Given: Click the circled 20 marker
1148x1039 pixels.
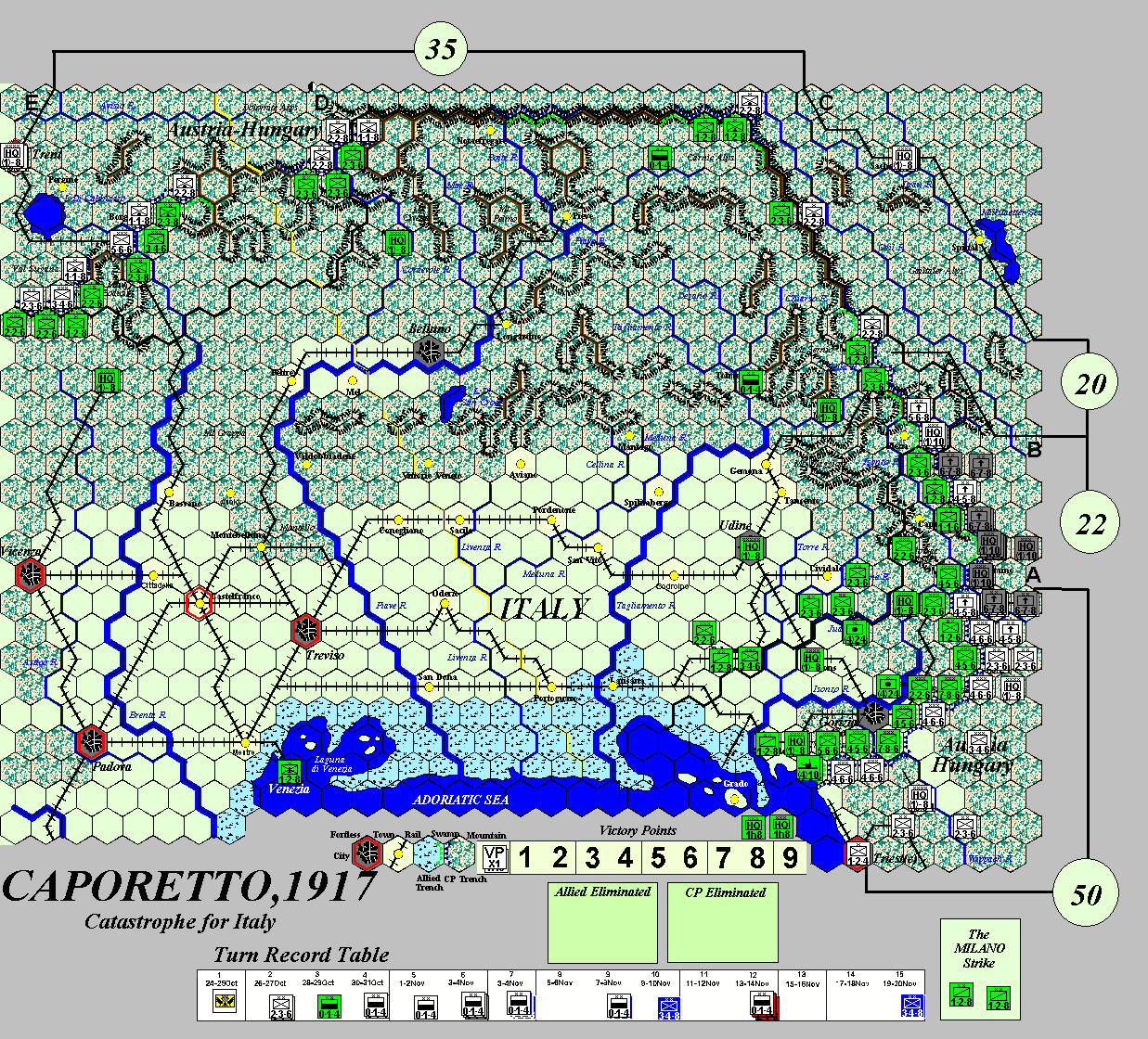Looking at the screenshot, I should pos(1090,382).
